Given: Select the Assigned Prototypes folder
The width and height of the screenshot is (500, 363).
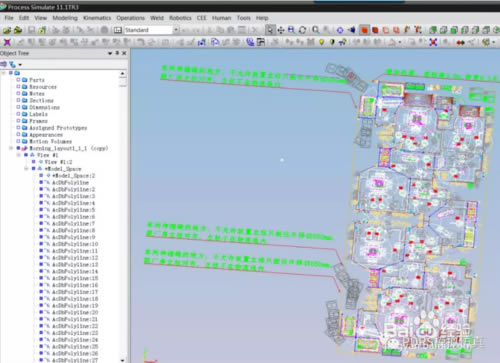Looking at the screenshot, I should (58, 128).
